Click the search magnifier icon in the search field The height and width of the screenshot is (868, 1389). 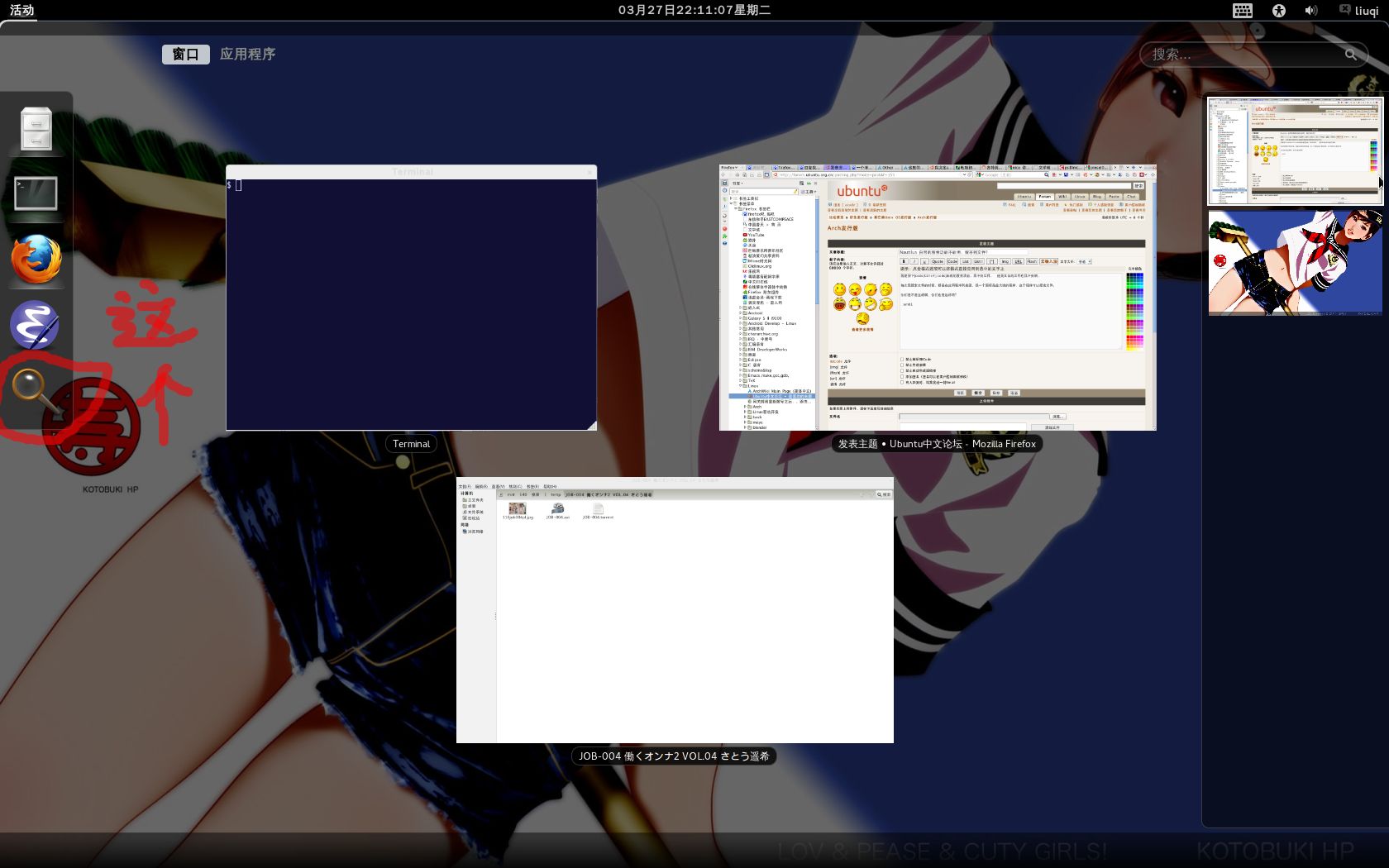point(1351,55)
